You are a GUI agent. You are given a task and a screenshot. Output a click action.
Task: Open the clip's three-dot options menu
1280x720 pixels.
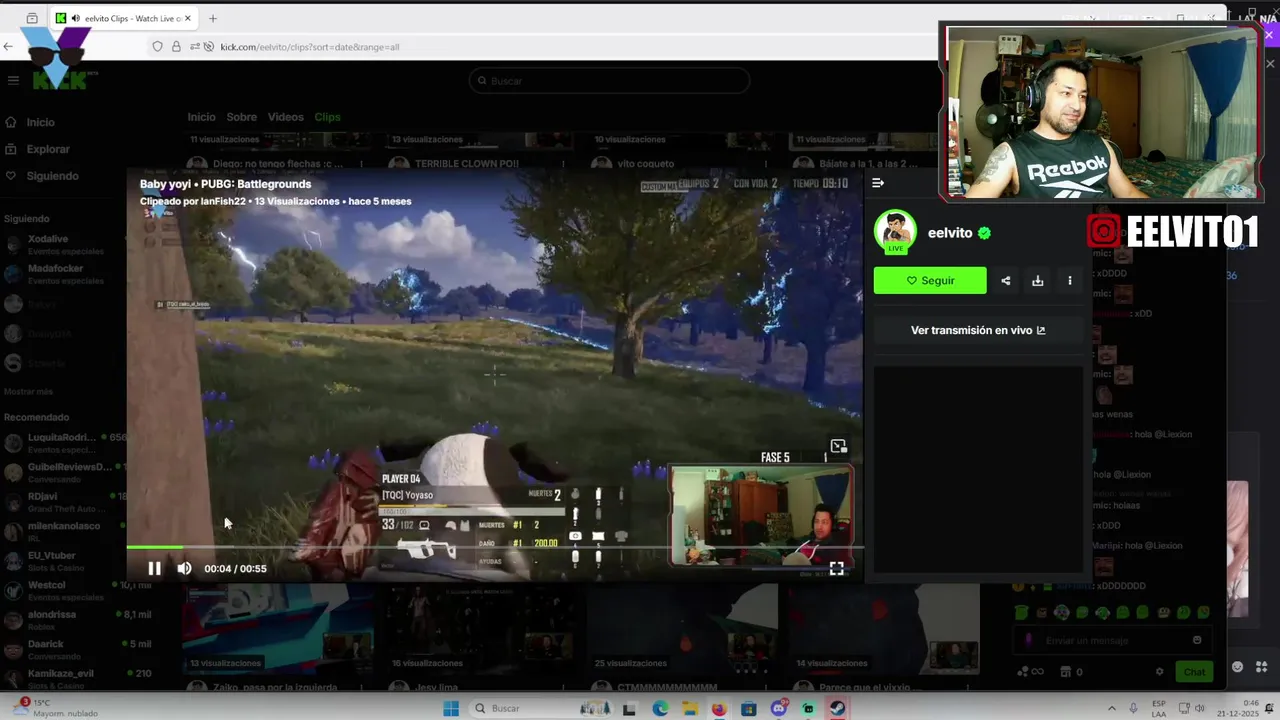[1070, 281]
